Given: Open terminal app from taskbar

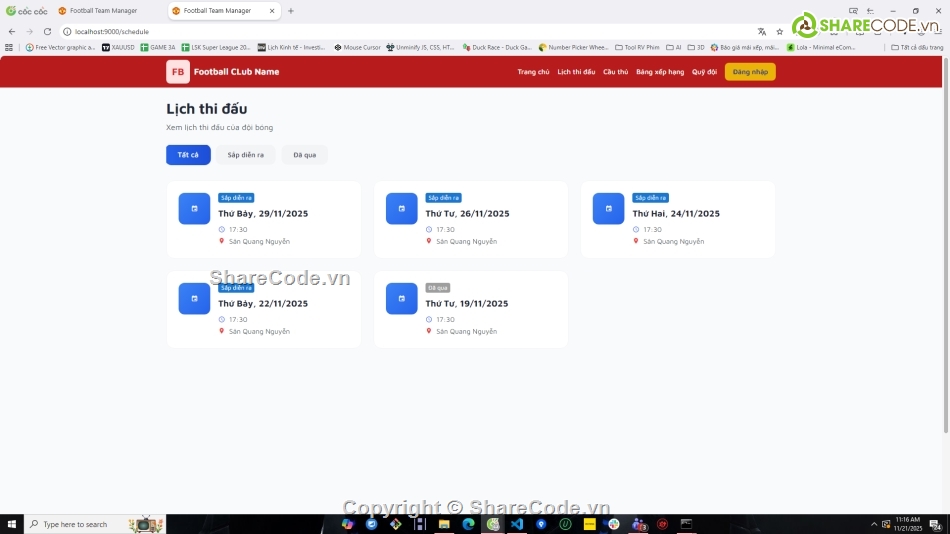Looking at the screenshot, I should 686,524.
